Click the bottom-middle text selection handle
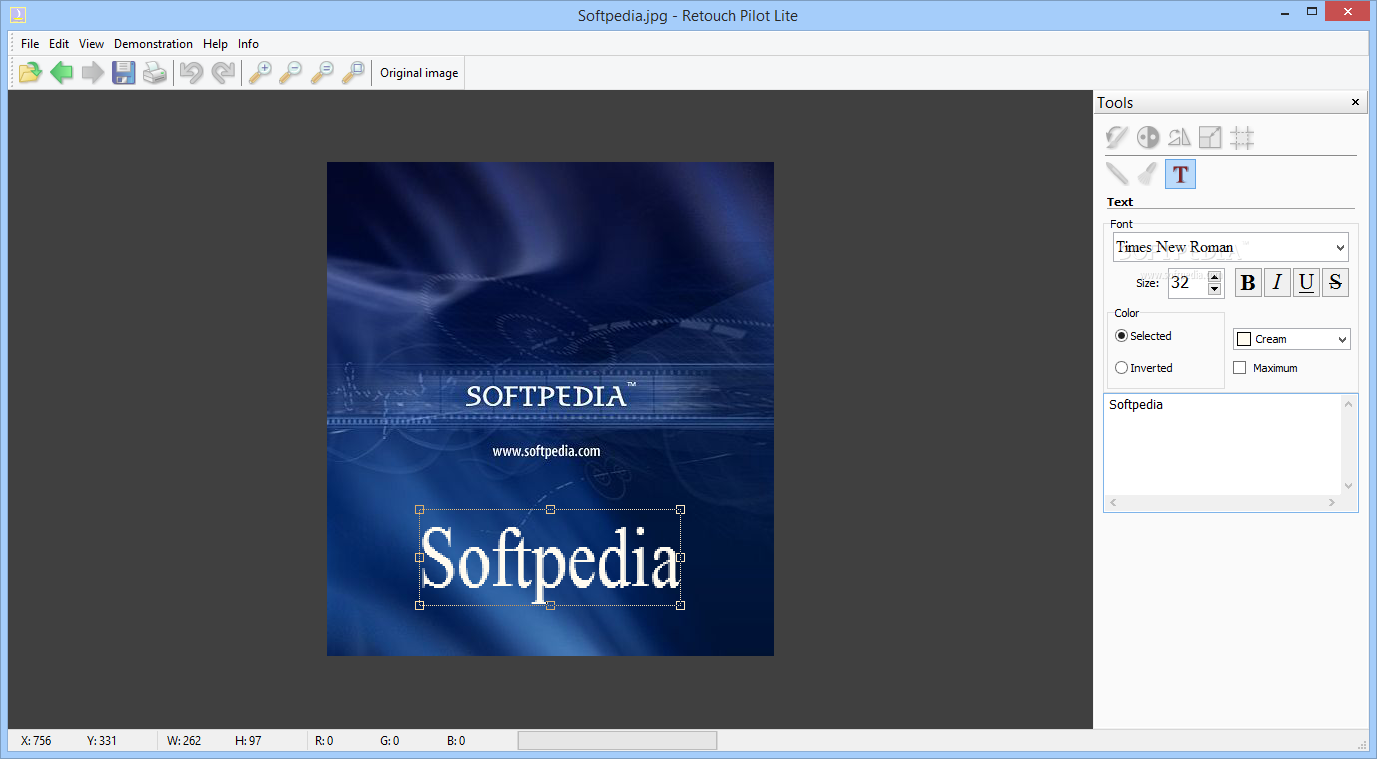 pos(550,605)
